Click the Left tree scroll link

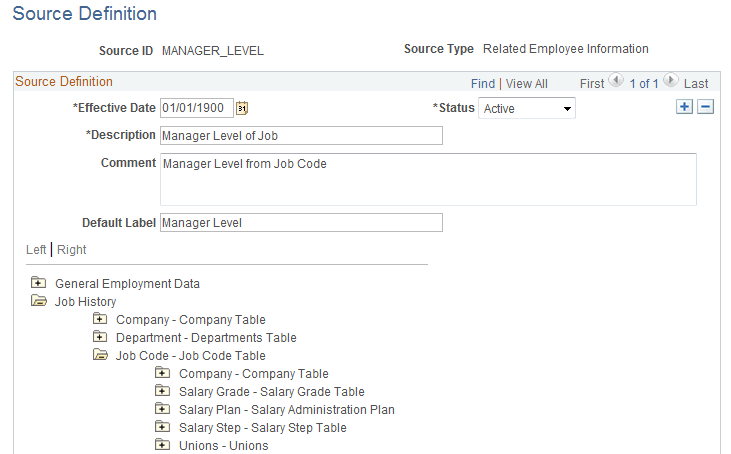point(36,250)
